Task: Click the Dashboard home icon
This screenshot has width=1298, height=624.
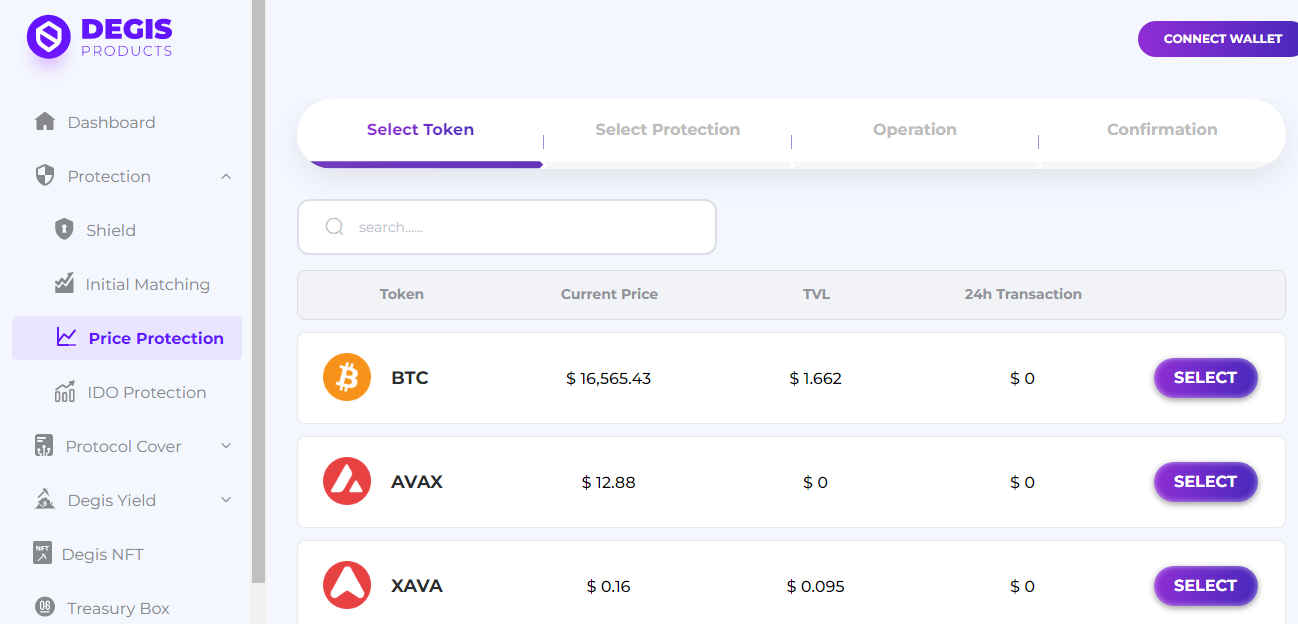Action: [x=45, y=122]
